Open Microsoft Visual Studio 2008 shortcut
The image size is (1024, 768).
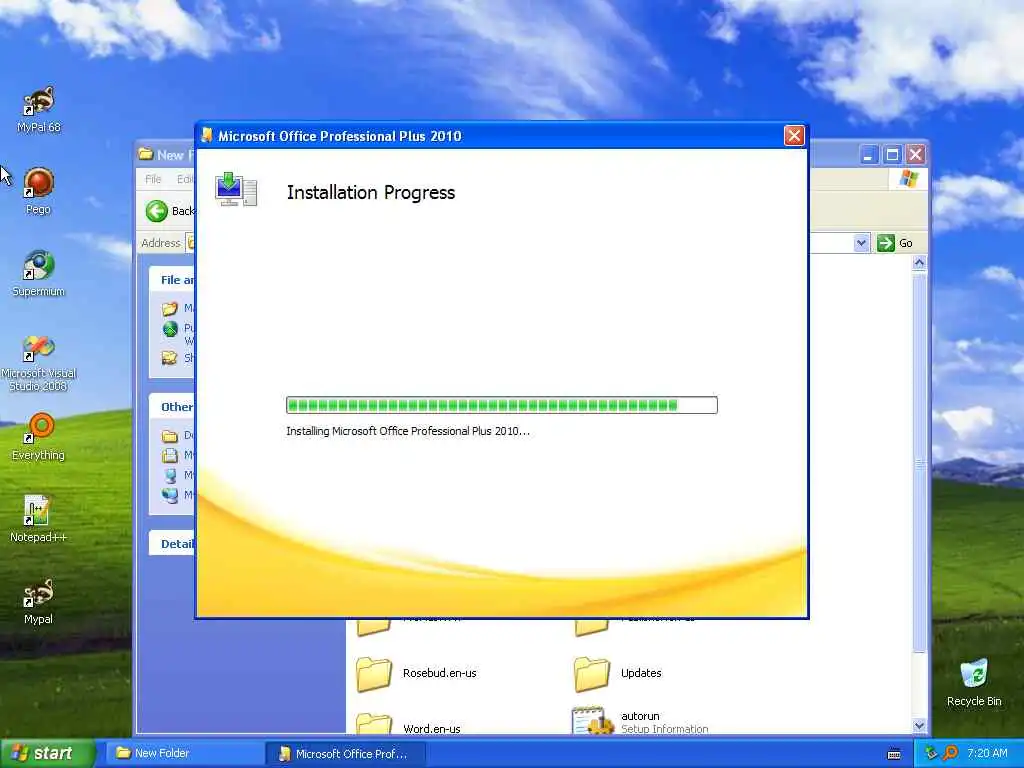click(x=39, y=362)
